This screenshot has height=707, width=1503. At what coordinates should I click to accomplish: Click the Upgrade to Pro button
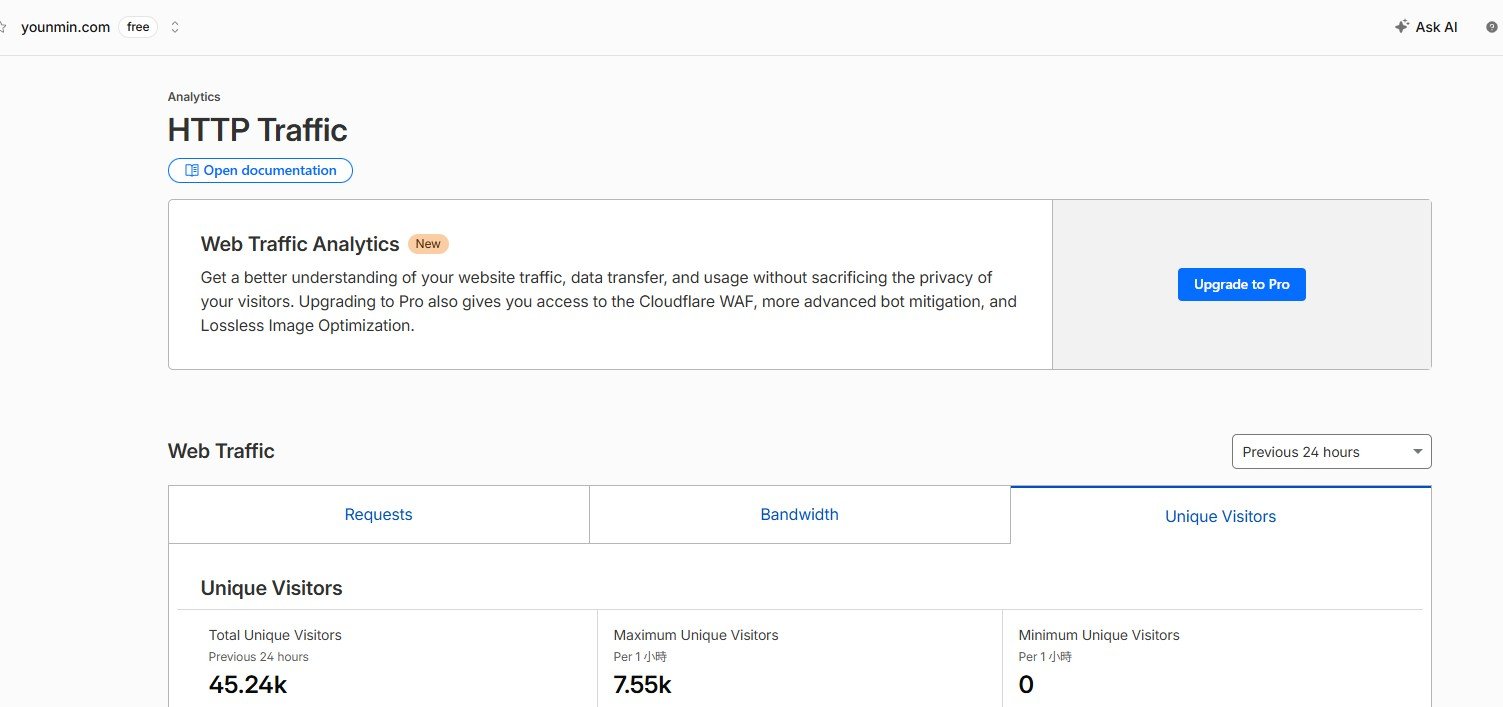coord(1242,284)
